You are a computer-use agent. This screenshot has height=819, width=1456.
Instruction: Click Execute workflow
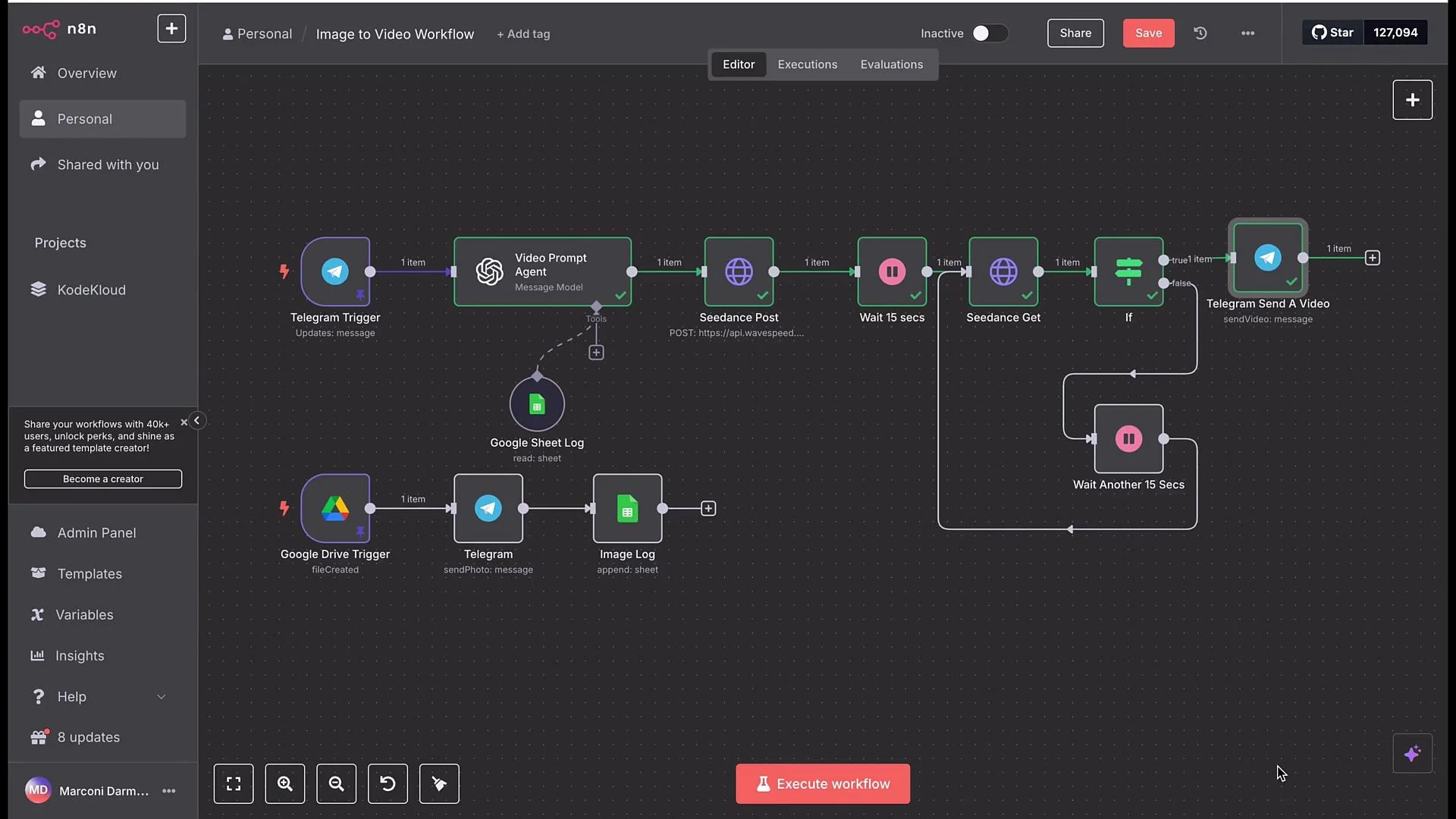tap(823, 783)
